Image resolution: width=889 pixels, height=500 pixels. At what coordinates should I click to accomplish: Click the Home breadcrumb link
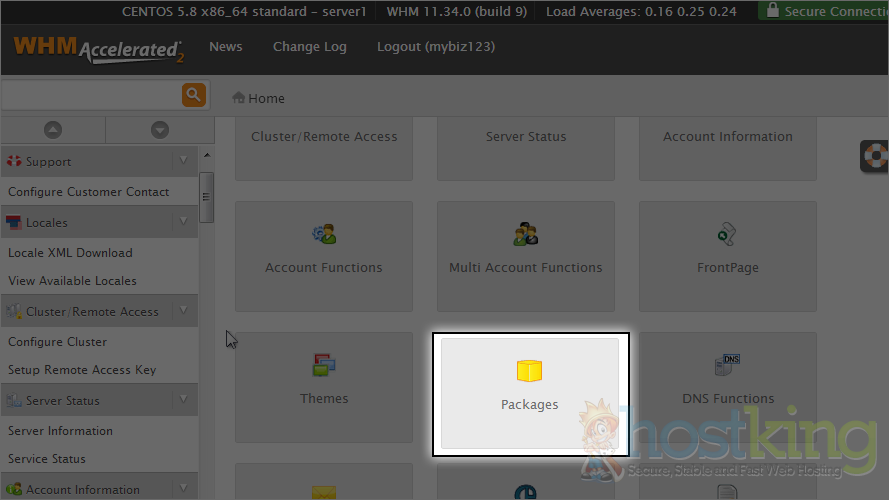[x=266, y=98]
